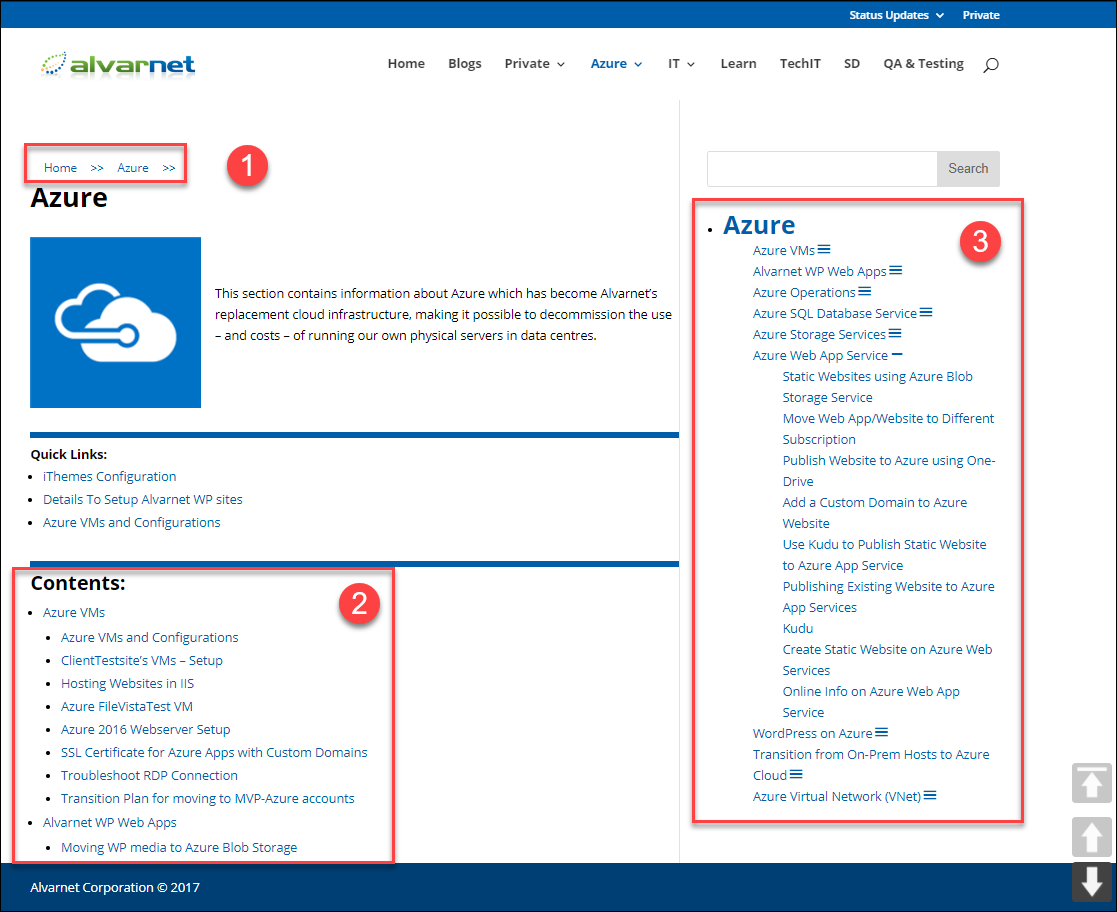Go to Home in main navigation
Image resolution: width=1117 pixels, height=912 pixels.
coord(406,63)
